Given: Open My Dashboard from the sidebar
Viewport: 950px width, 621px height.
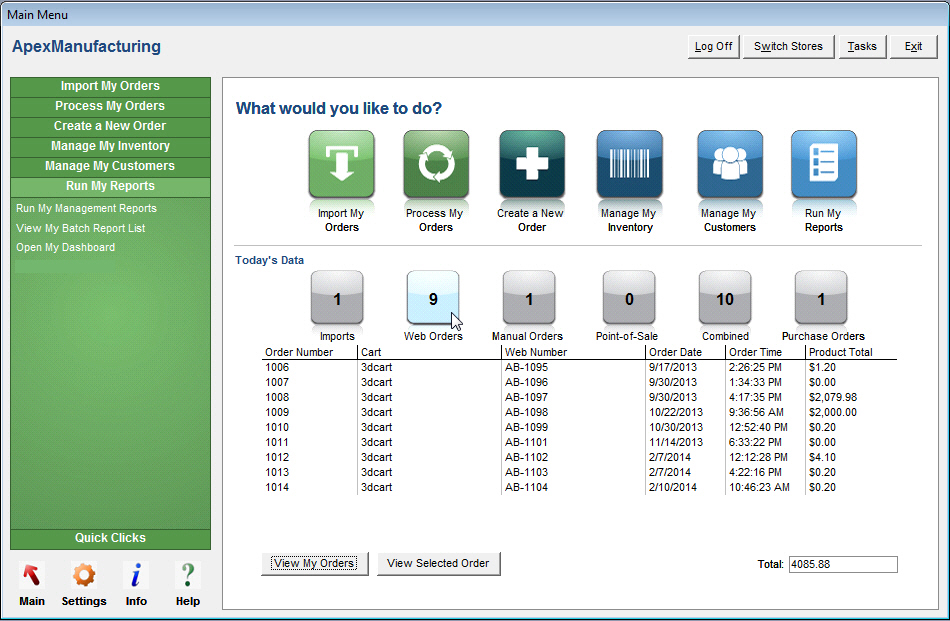Looking at the screenshot, I should (65, 248).
